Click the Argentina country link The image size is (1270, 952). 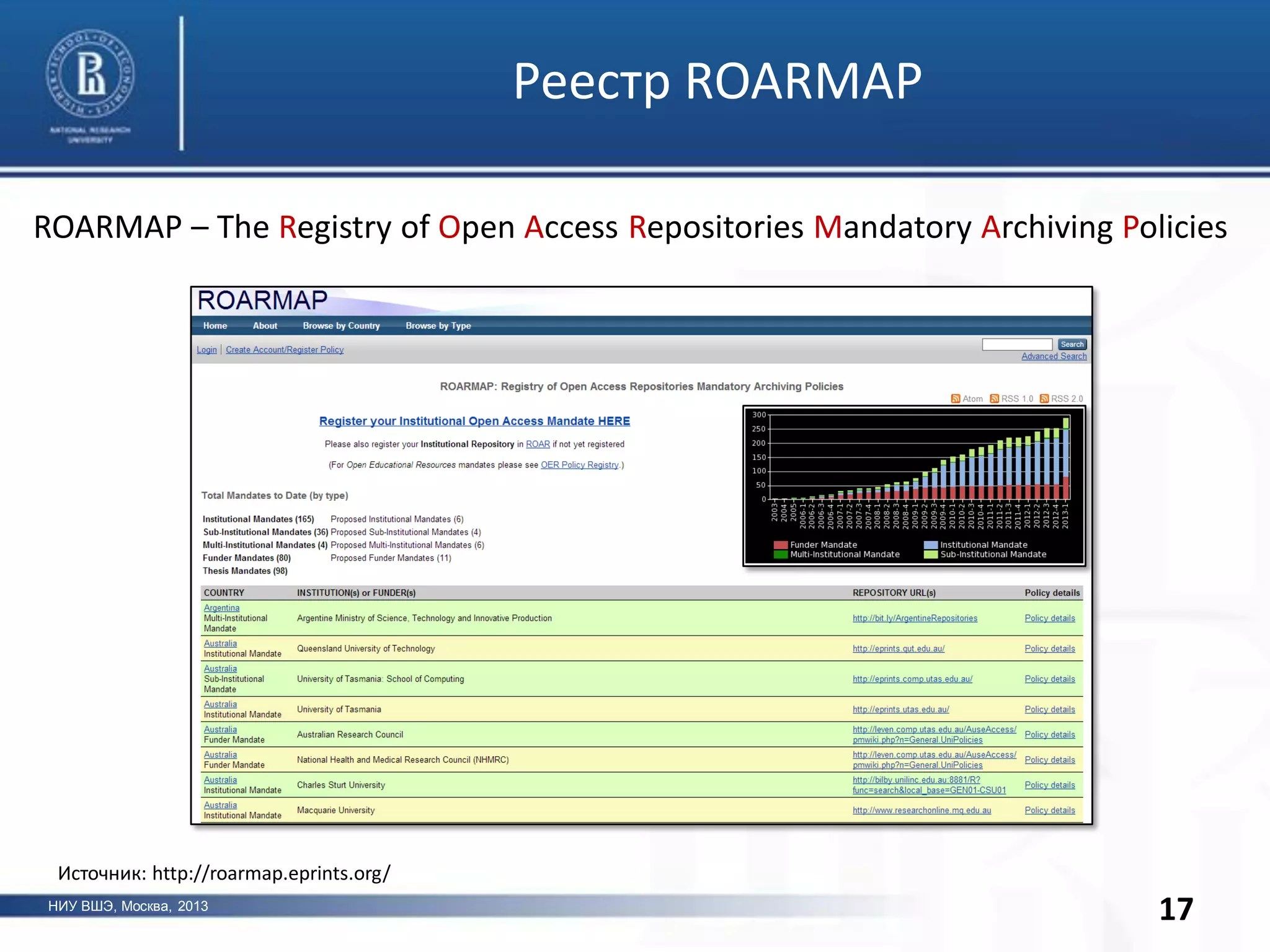pyautogui.click(x=221, y=608)
